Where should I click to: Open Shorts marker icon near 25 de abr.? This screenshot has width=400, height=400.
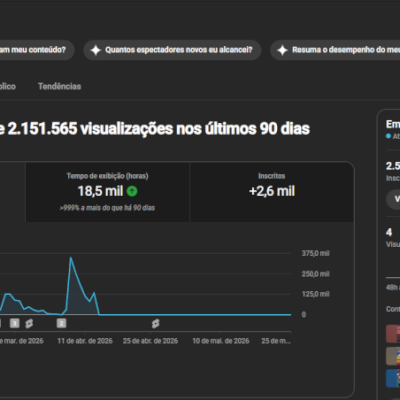pyautogui.click(x=155, y=323)
